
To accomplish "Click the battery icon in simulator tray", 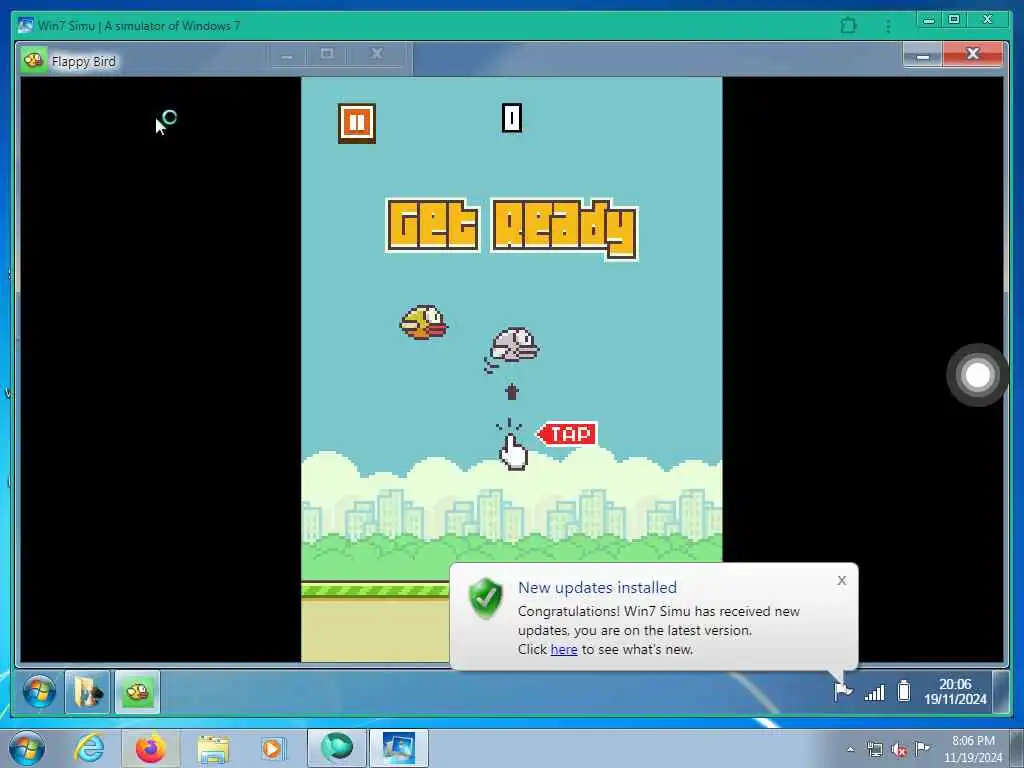I will [904, 690].
